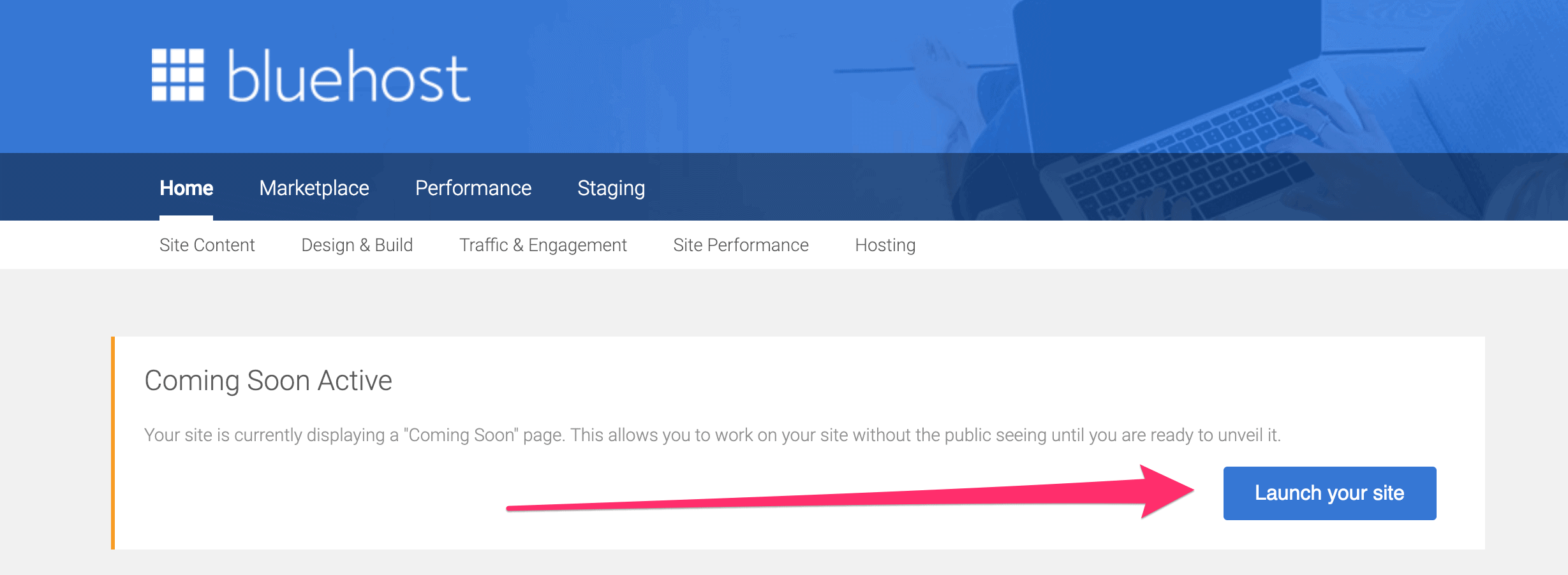This screenshot has width=1568, height=575.
Task: Click the Bluehost wordmark in the header
Action: coord(348,76)
